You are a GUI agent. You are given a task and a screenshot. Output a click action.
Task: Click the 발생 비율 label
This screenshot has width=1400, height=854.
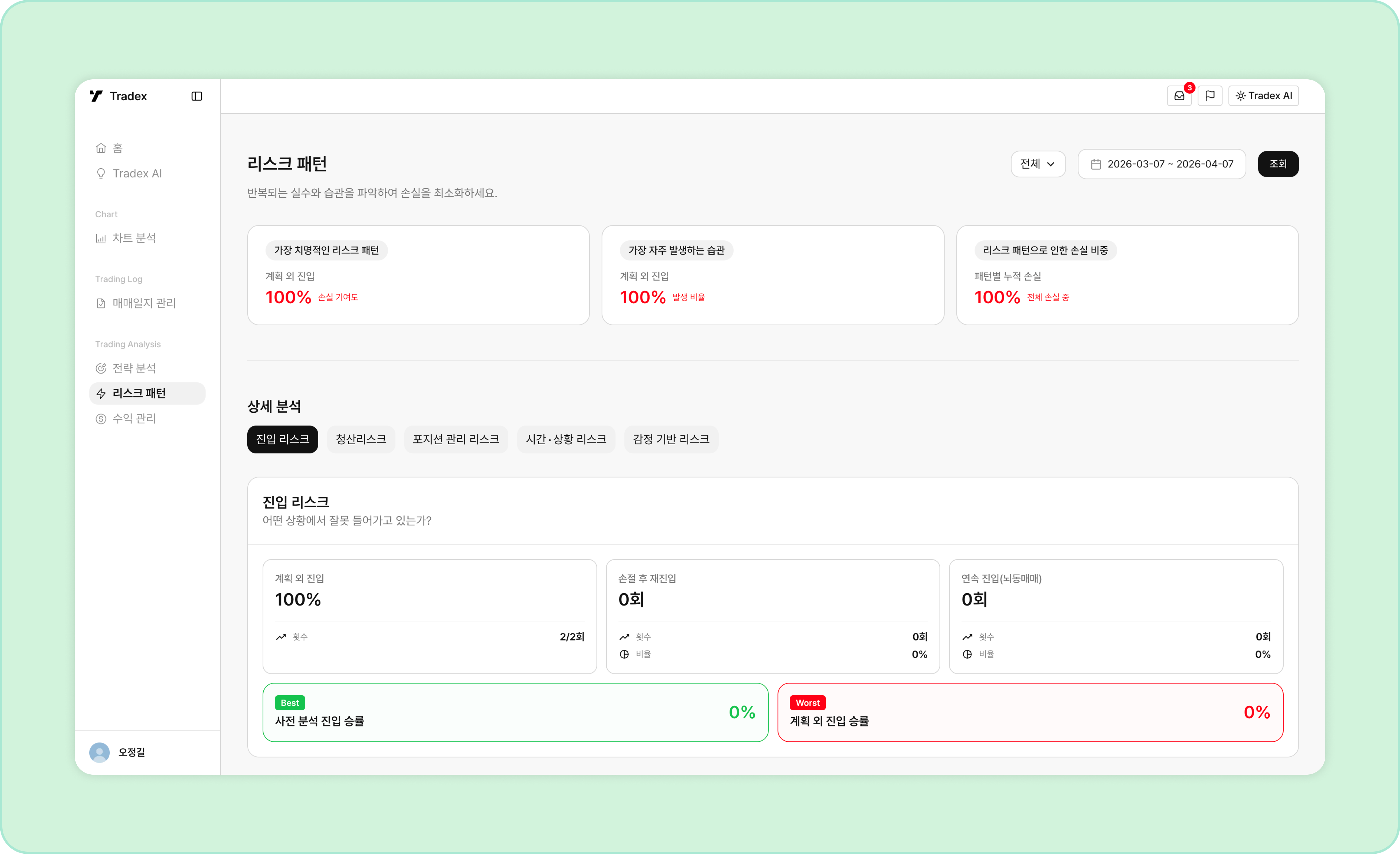(x=689, y=297)
